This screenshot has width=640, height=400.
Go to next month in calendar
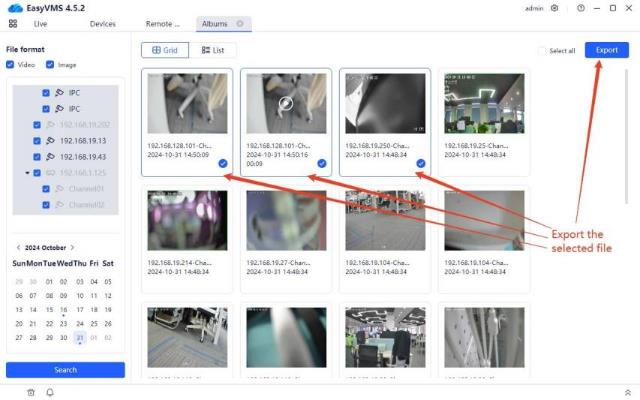[72, 247]
